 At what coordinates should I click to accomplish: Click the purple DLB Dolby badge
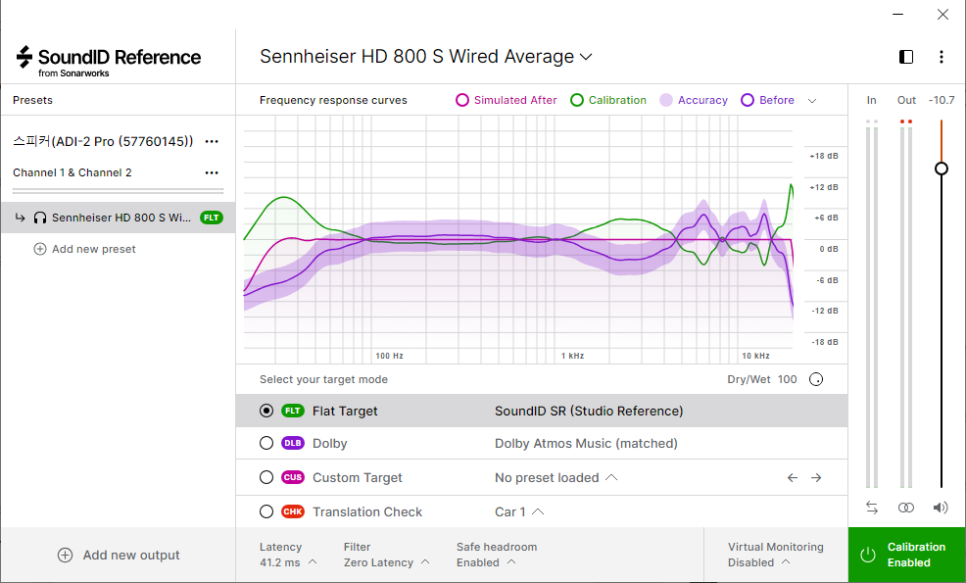tap(293, 443)
